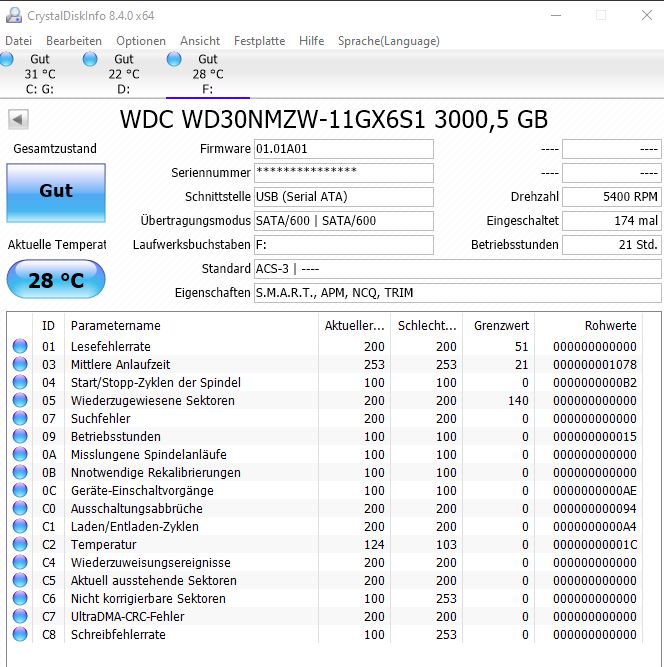Viewport: 664px width, 667px height.
Task: Click the Parametername column header
Action: coord(191,325)
